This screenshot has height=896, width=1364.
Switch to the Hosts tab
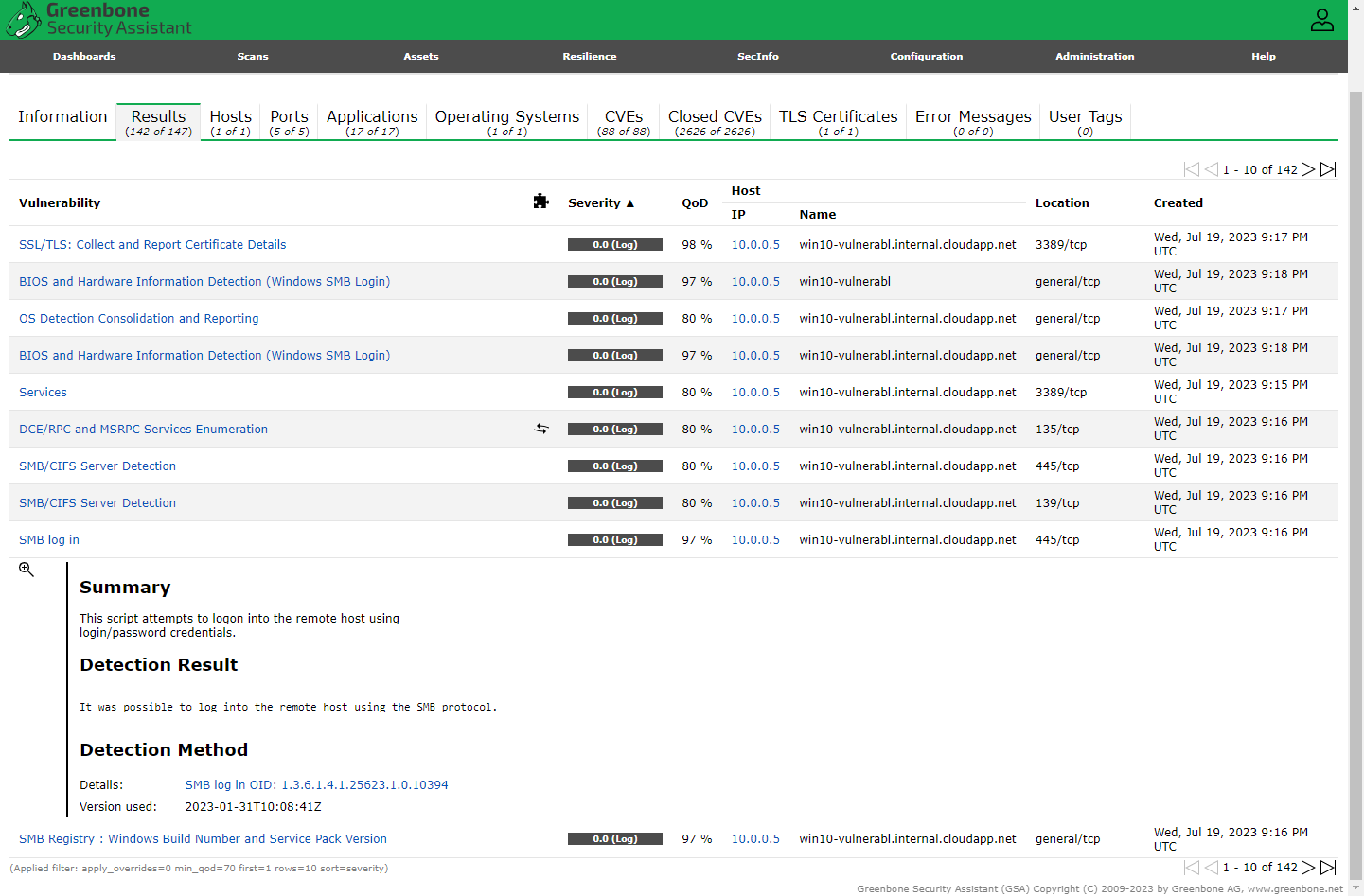231,122
